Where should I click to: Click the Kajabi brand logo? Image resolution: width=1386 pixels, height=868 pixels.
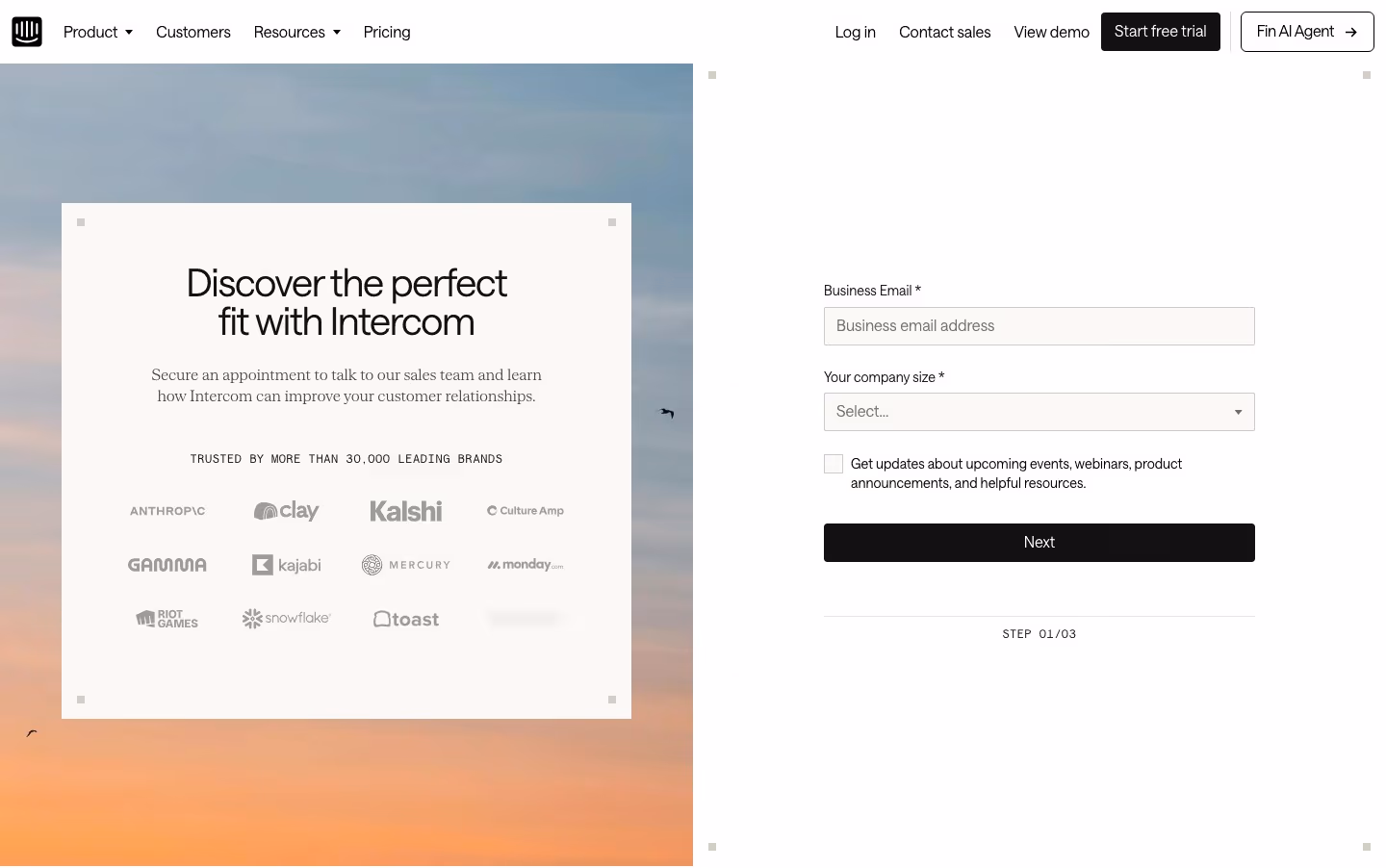tap(287, 565)
